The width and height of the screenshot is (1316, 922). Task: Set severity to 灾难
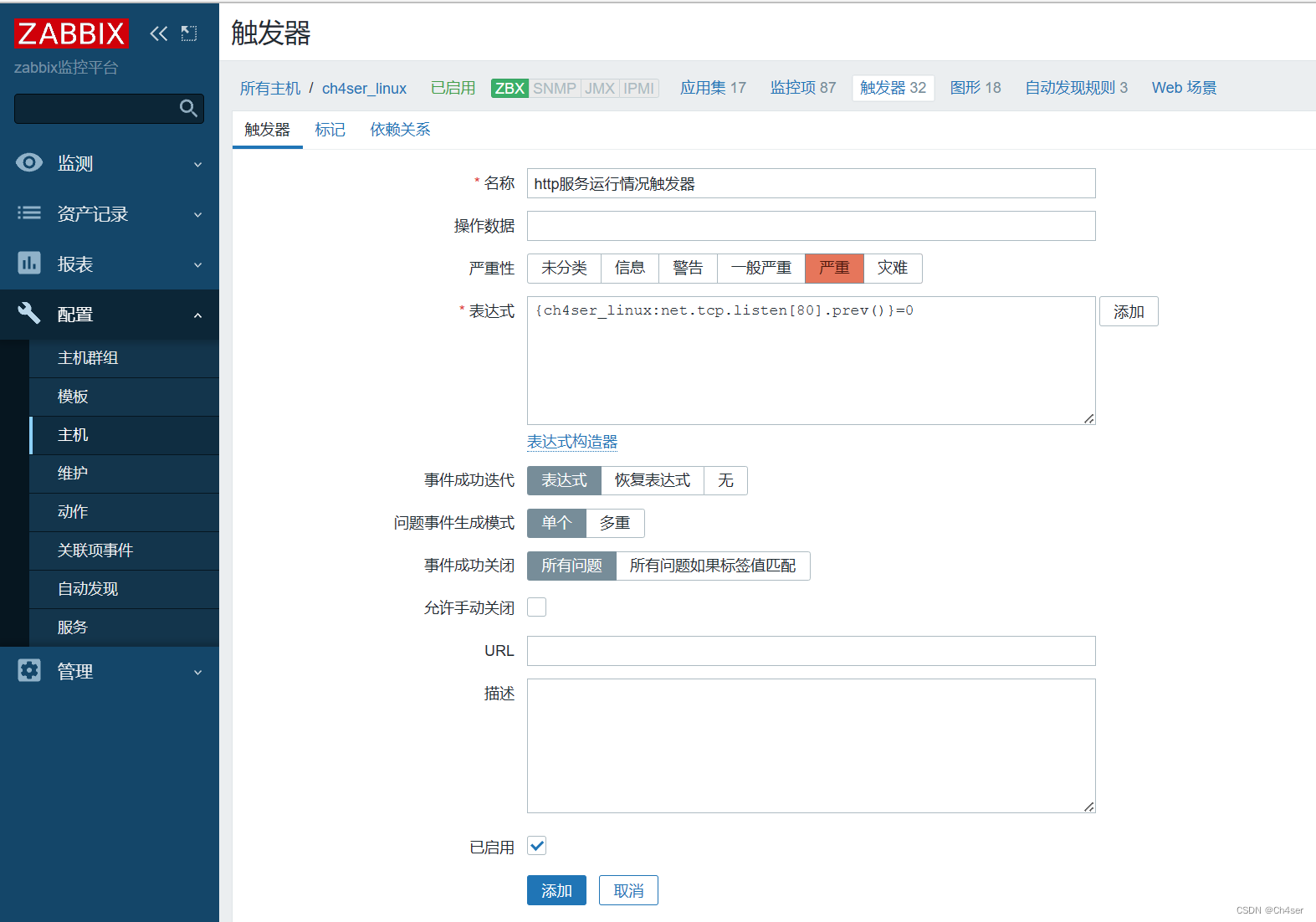pyautogui.click(x=893, y=268)
